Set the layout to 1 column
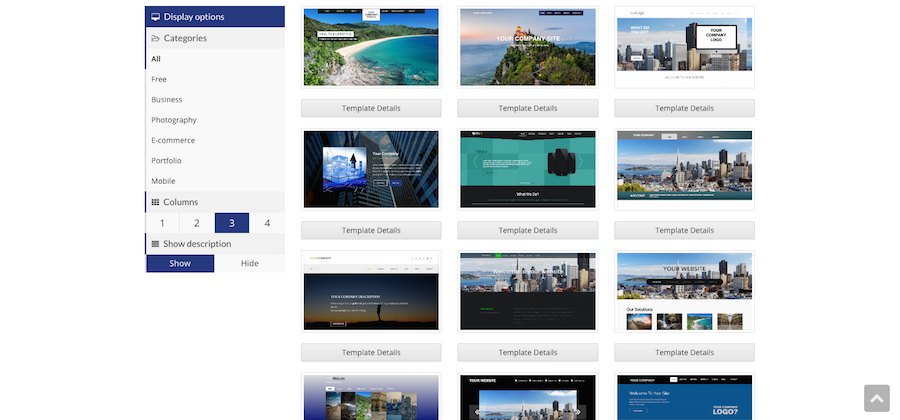The width and height of the screenshot is (900, 420). point(162,223)
